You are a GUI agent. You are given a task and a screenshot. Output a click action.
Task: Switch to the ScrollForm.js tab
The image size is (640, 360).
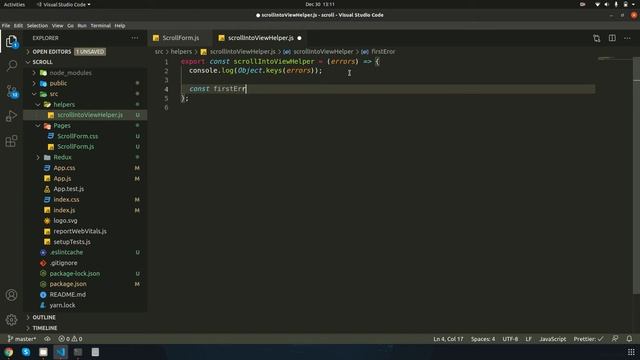(180, 38)
